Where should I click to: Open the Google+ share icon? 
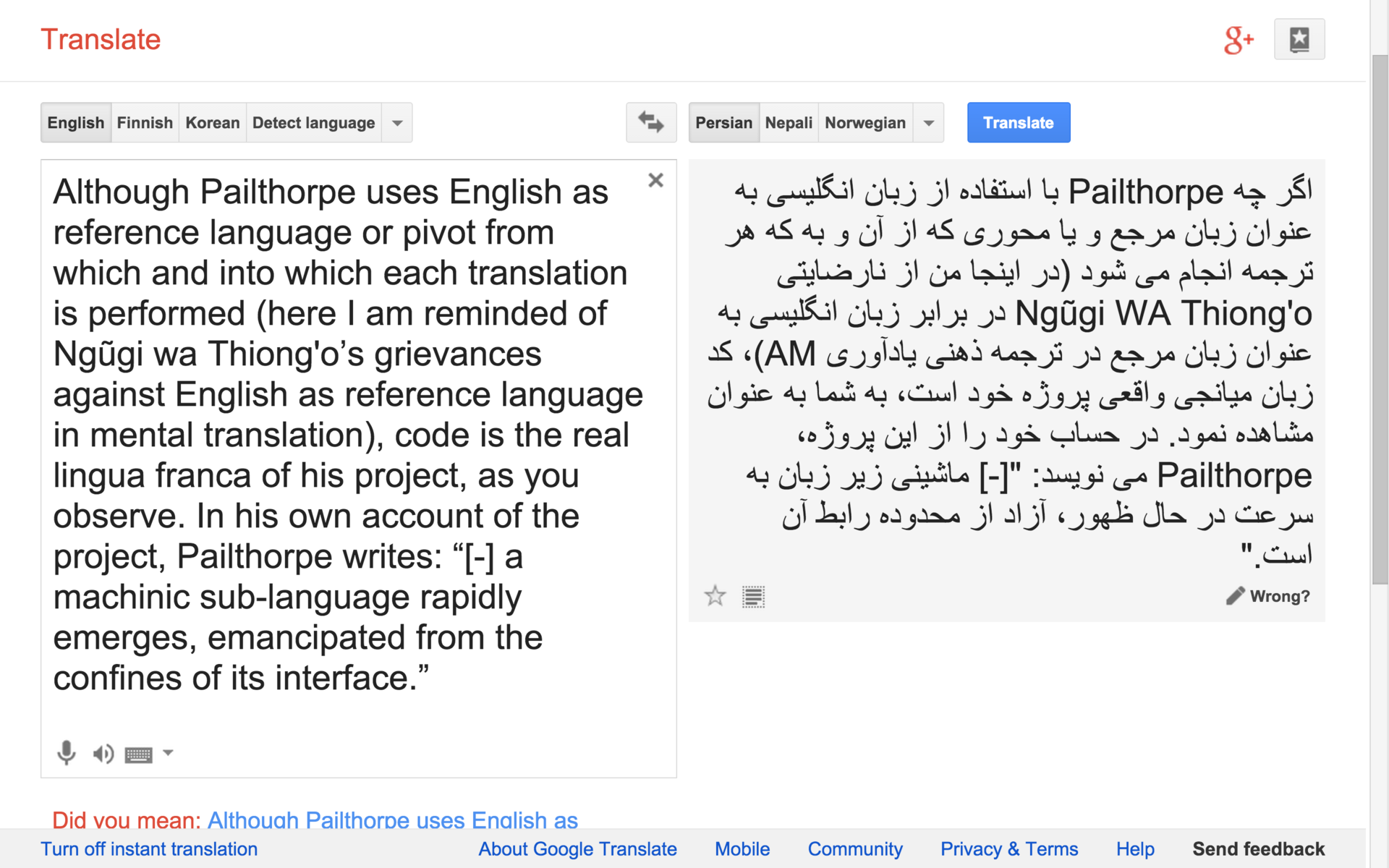1238,40
